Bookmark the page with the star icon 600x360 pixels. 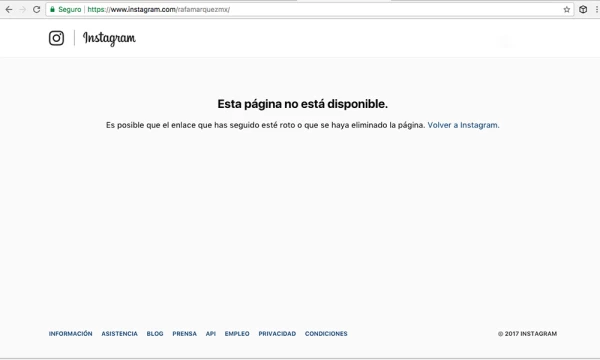567,10
